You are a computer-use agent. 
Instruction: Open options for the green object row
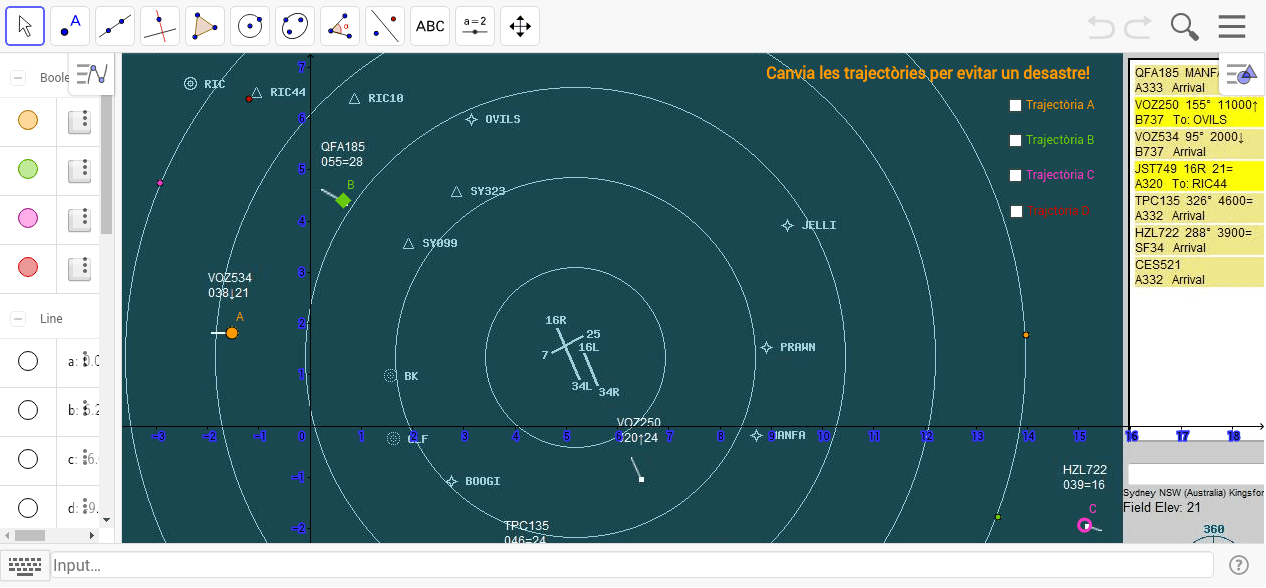(x=80, y=170)
